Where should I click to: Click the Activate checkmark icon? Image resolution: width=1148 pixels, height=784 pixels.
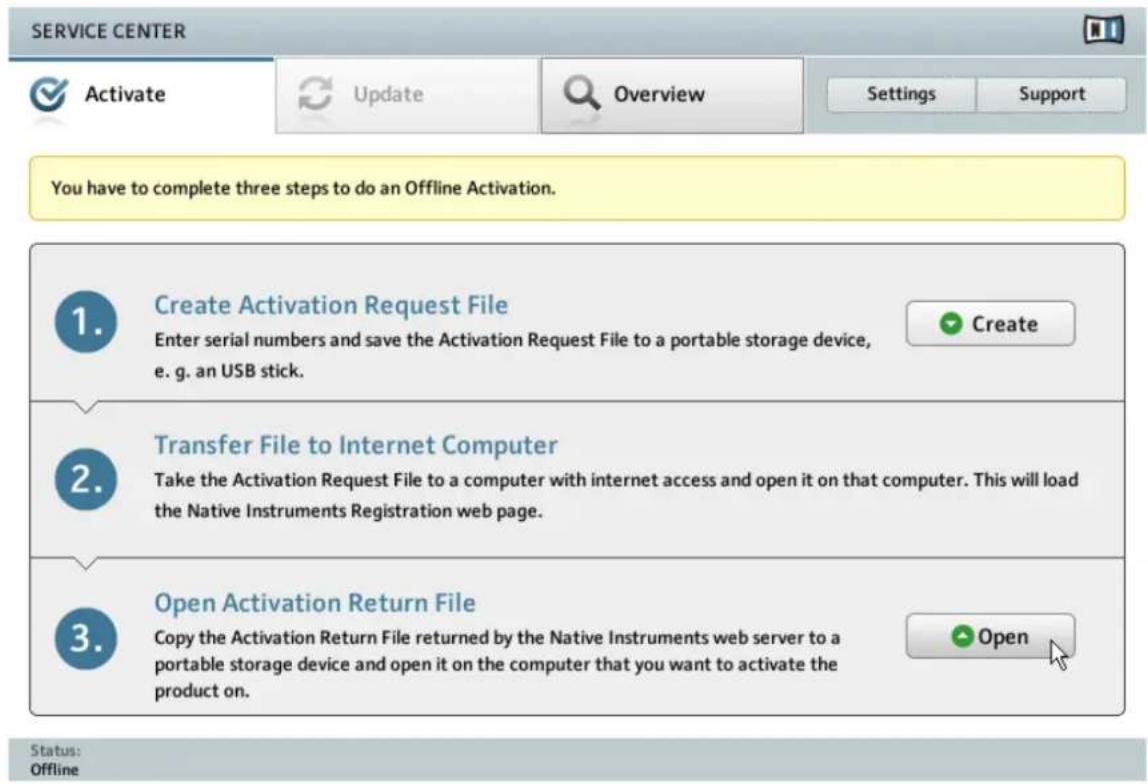[48, 94]
